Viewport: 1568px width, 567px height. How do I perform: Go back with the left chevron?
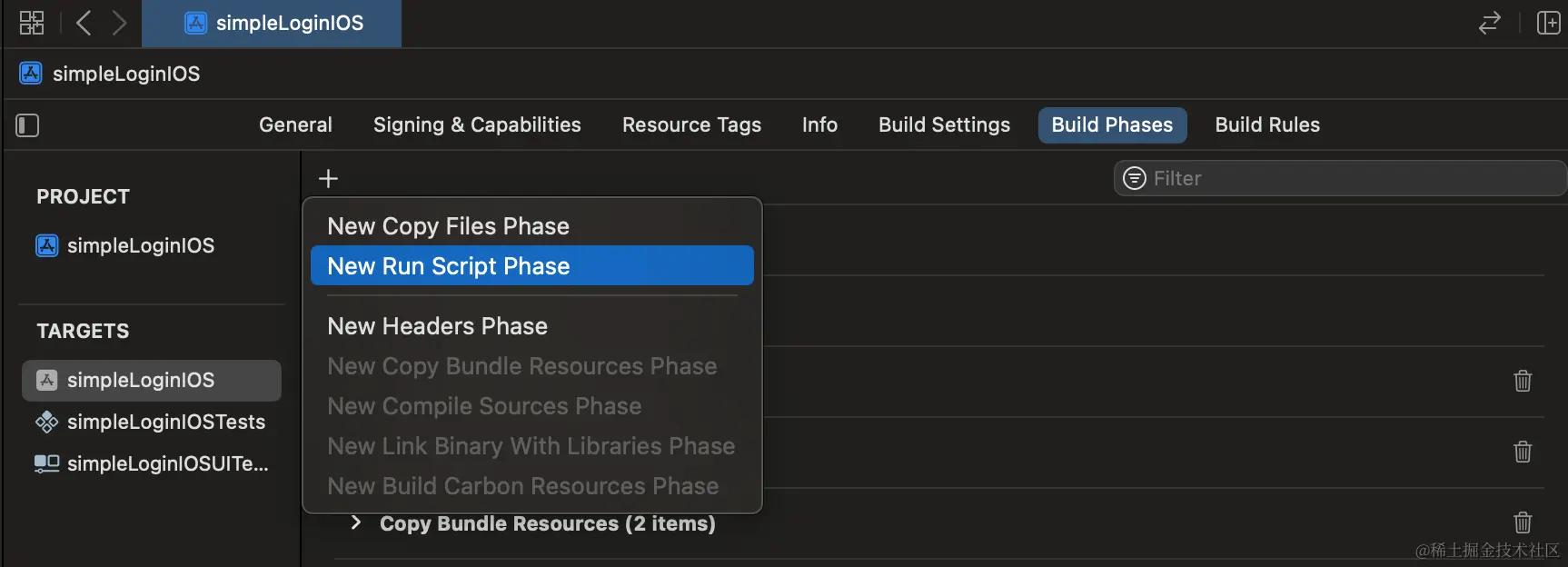click(84, 23)
